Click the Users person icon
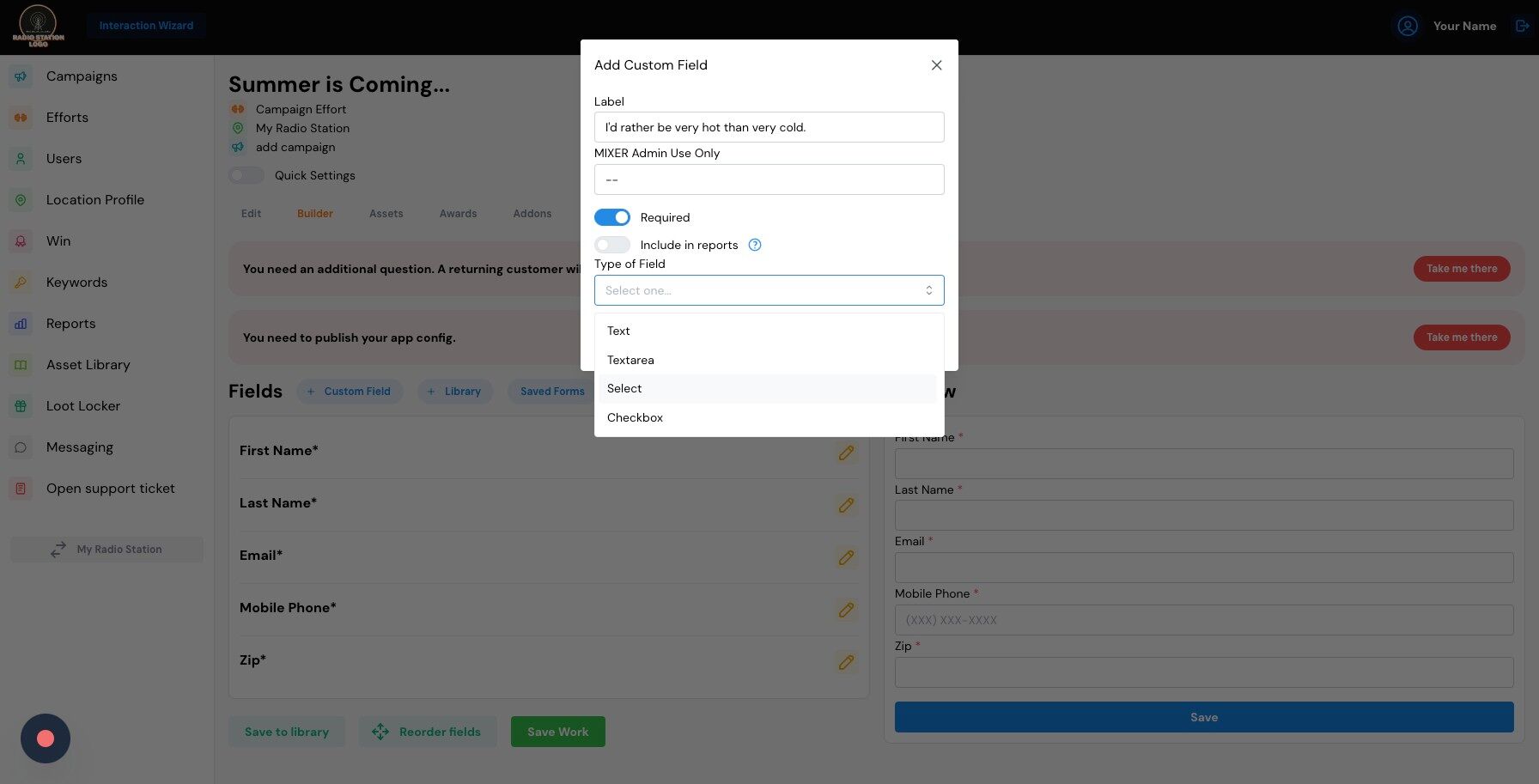1539x784 pixels. (21, 159)
